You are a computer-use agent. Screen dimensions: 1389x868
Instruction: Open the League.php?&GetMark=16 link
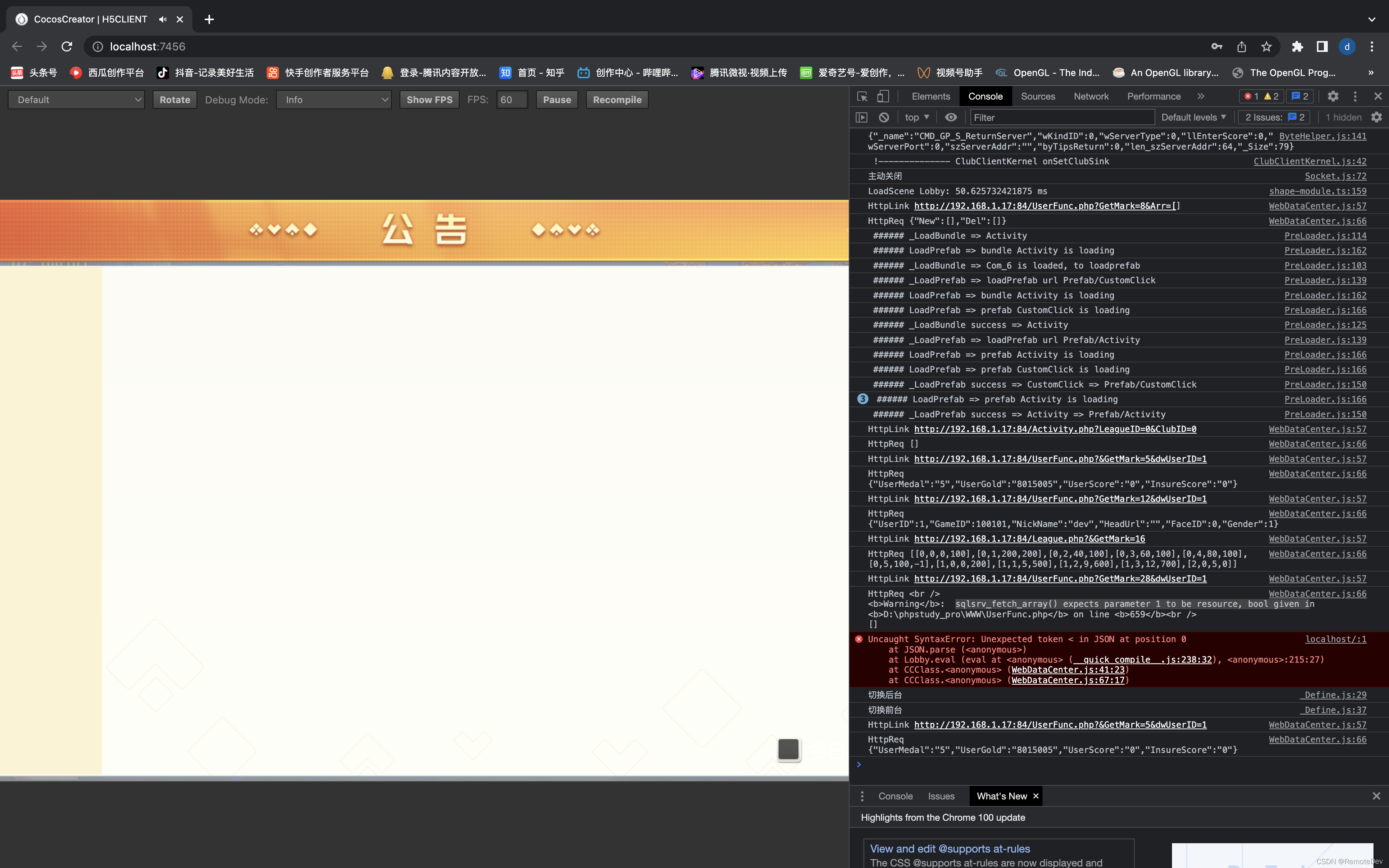click(1029, 539)
